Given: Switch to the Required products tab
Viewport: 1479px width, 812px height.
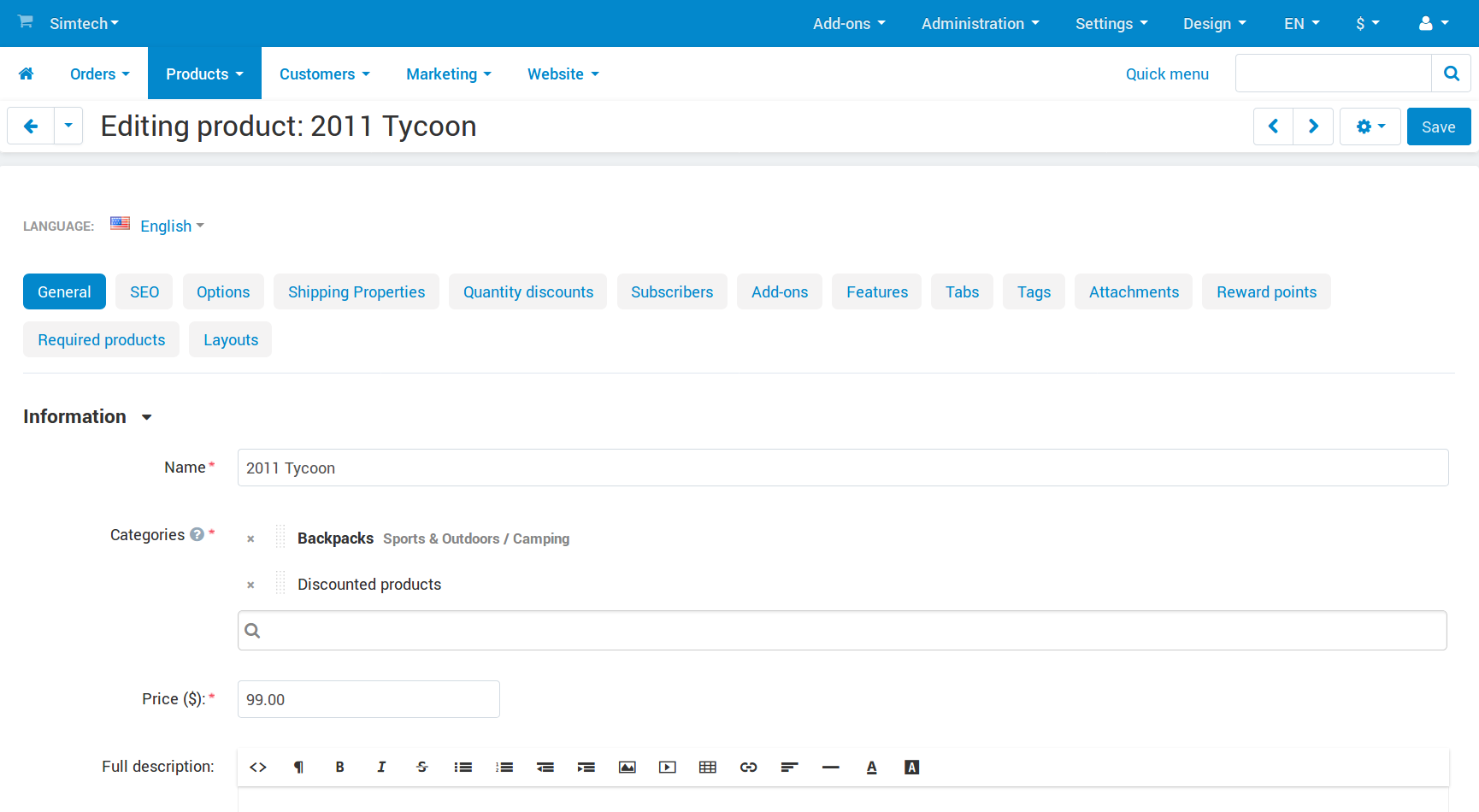Looking at the screenshot, I should pyautogui.click(x=102, y=339).
